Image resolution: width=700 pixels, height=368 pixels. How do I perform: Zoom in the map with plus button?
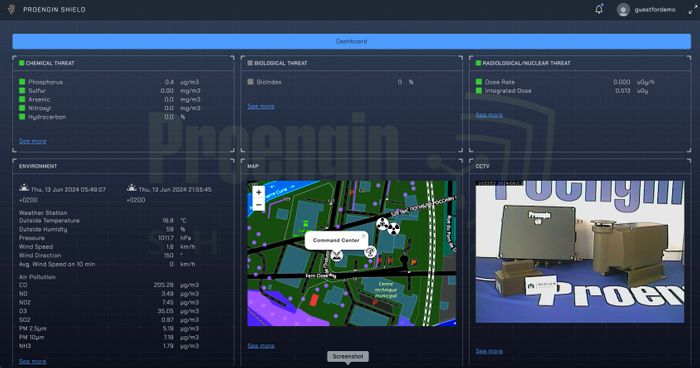[258, 192]
